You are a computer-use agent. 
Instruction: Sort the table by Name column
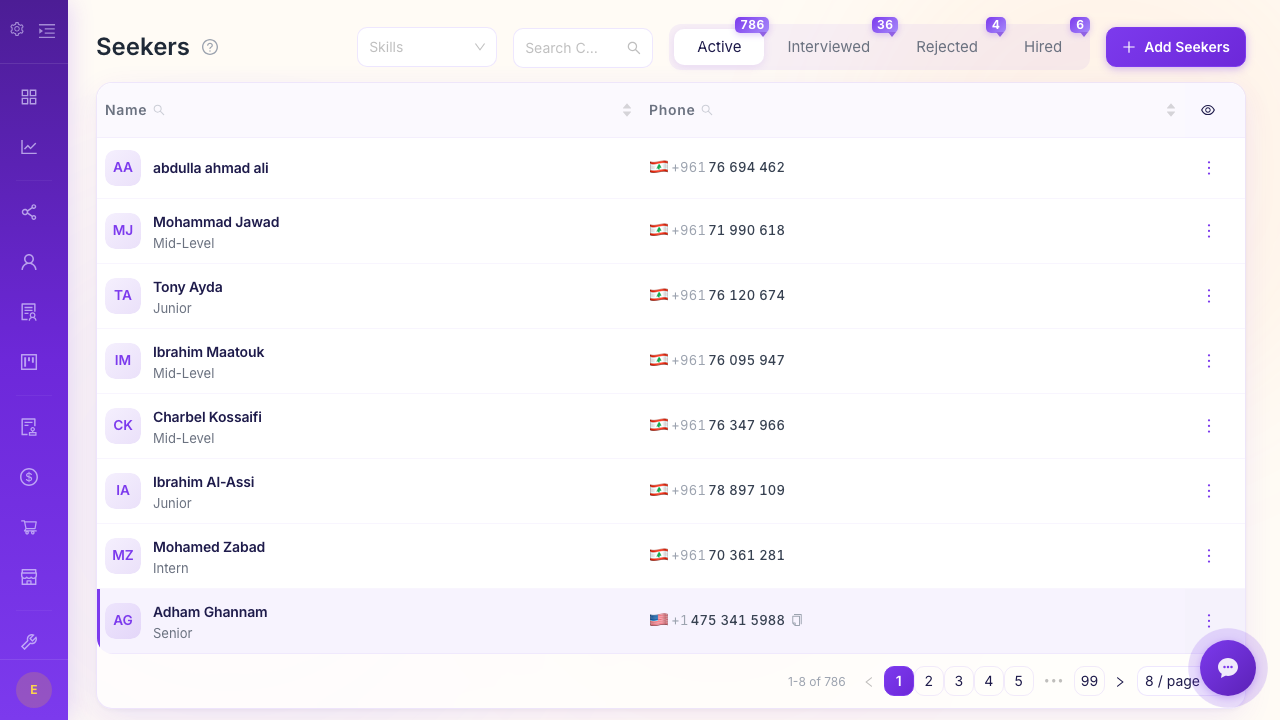[x=626, y=110]
